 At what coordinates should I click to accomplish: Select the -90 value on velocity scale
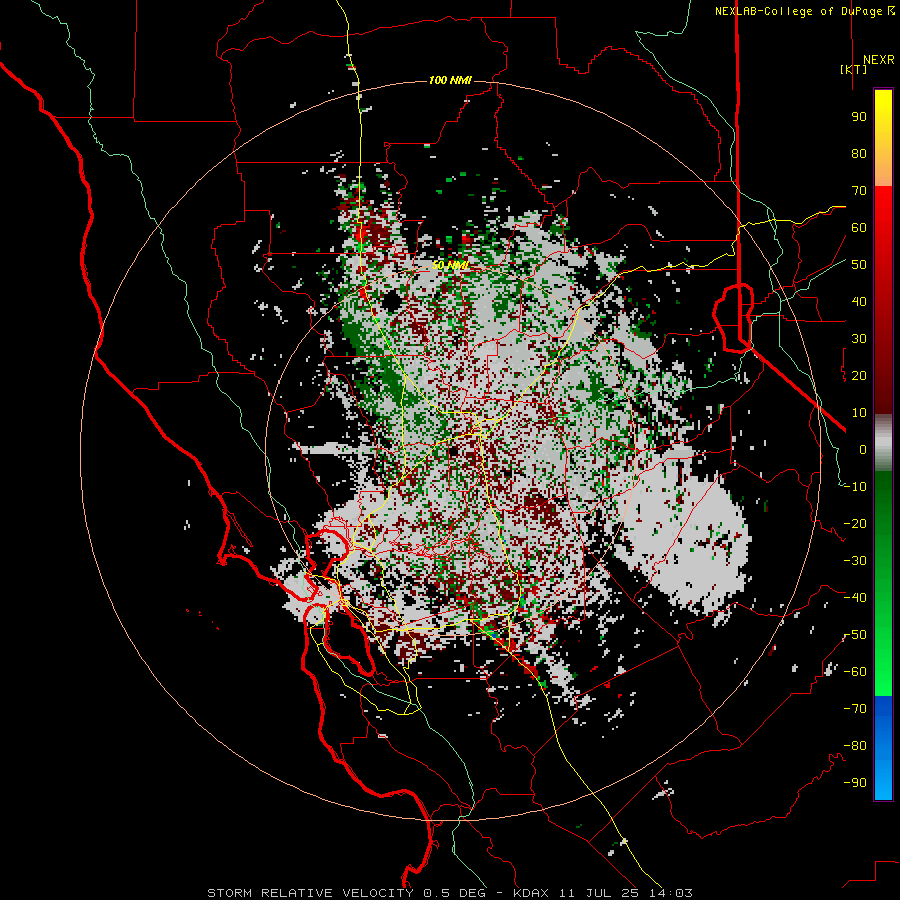(855, 783)
